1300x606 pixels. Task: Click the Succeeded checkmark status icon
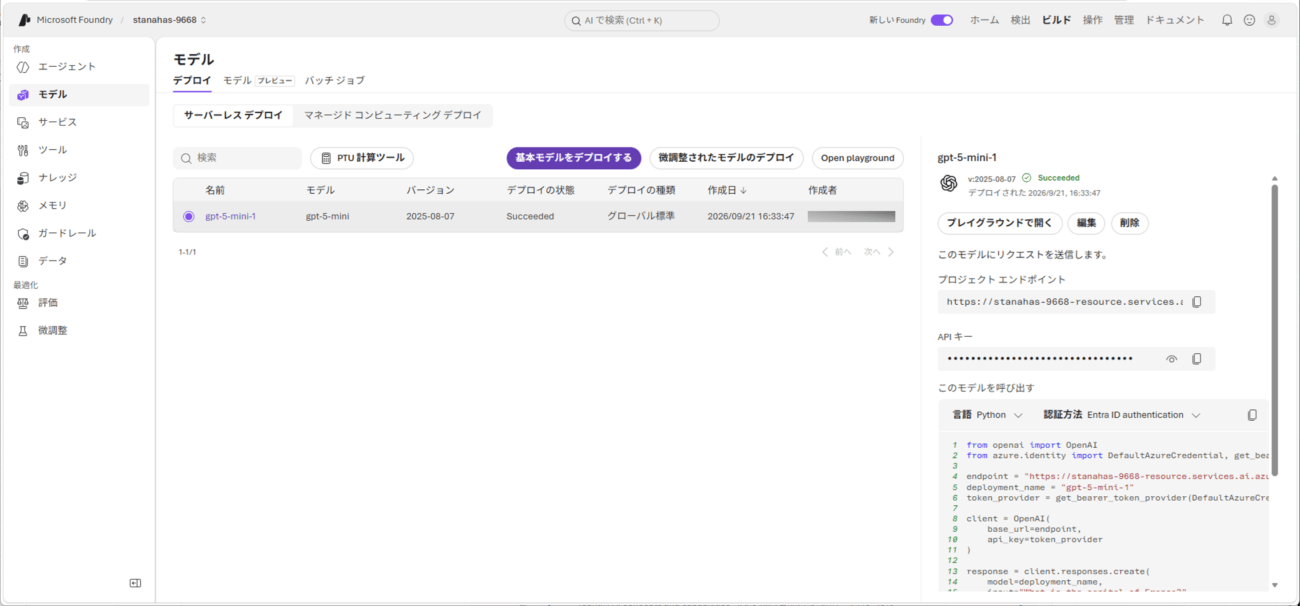[1026, 178]
